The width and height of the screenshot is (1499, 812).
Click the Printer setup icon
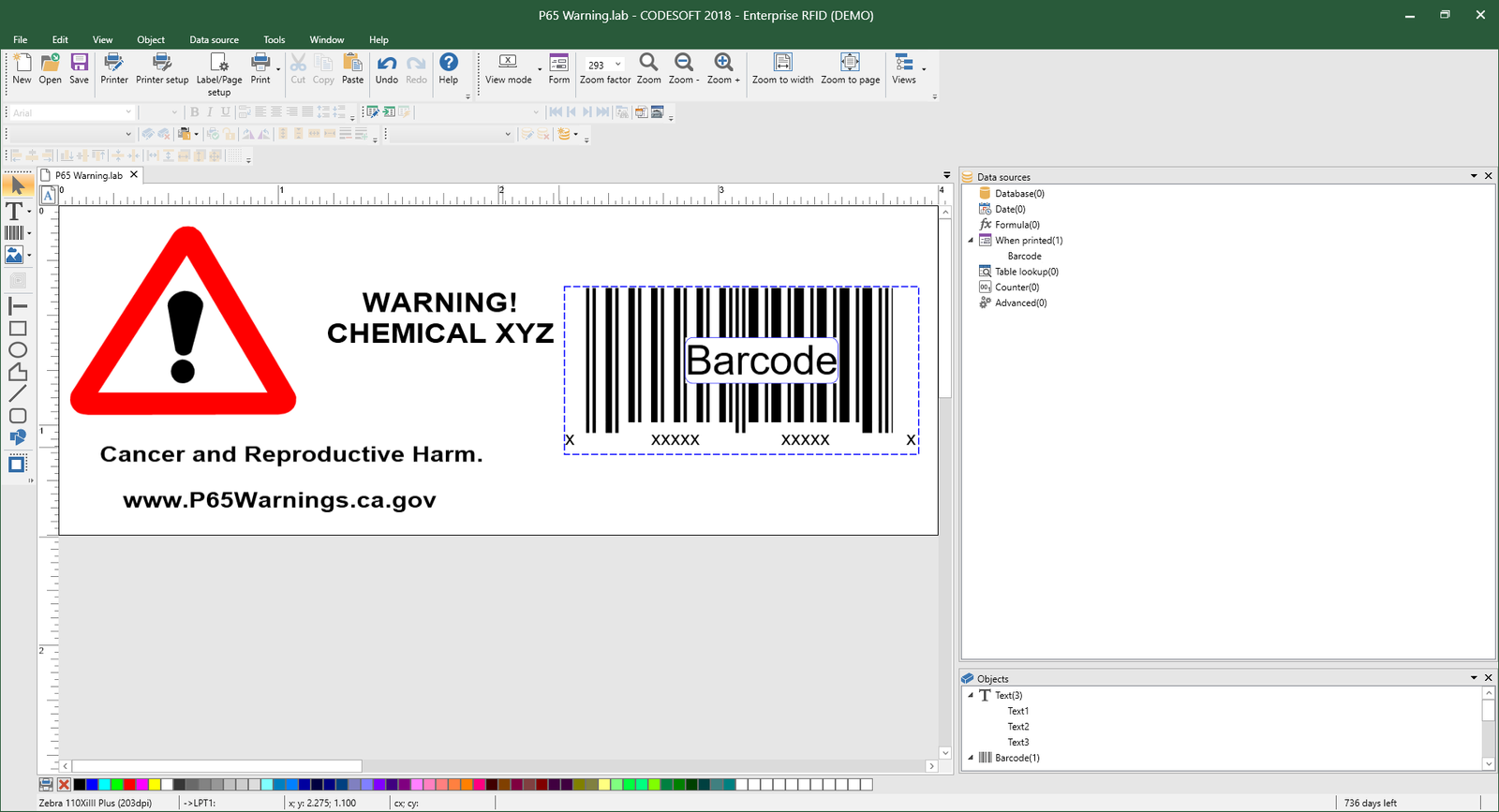pos(162,63)
